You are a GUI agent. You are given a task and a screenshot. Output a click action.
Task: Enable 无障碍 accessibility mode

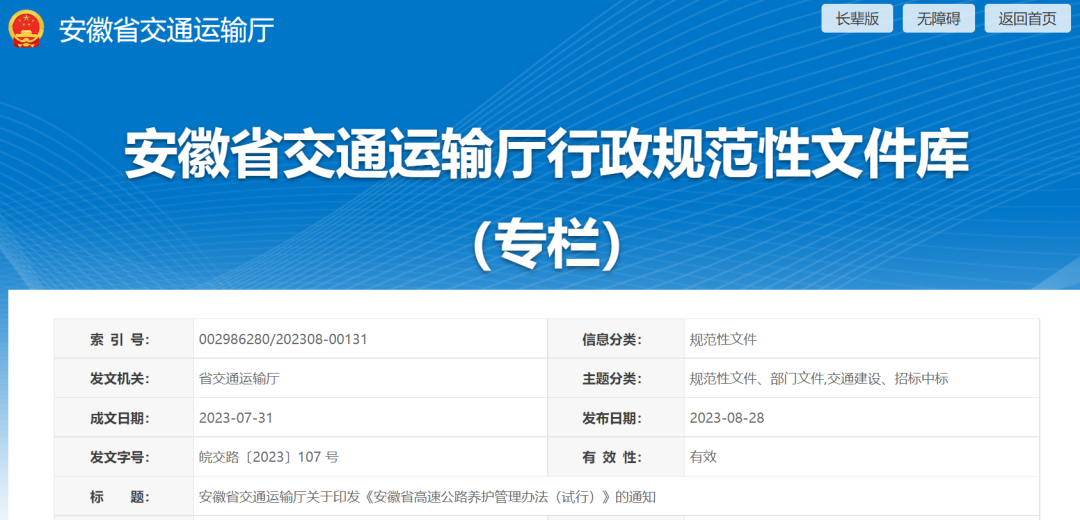tap(938, 18)
